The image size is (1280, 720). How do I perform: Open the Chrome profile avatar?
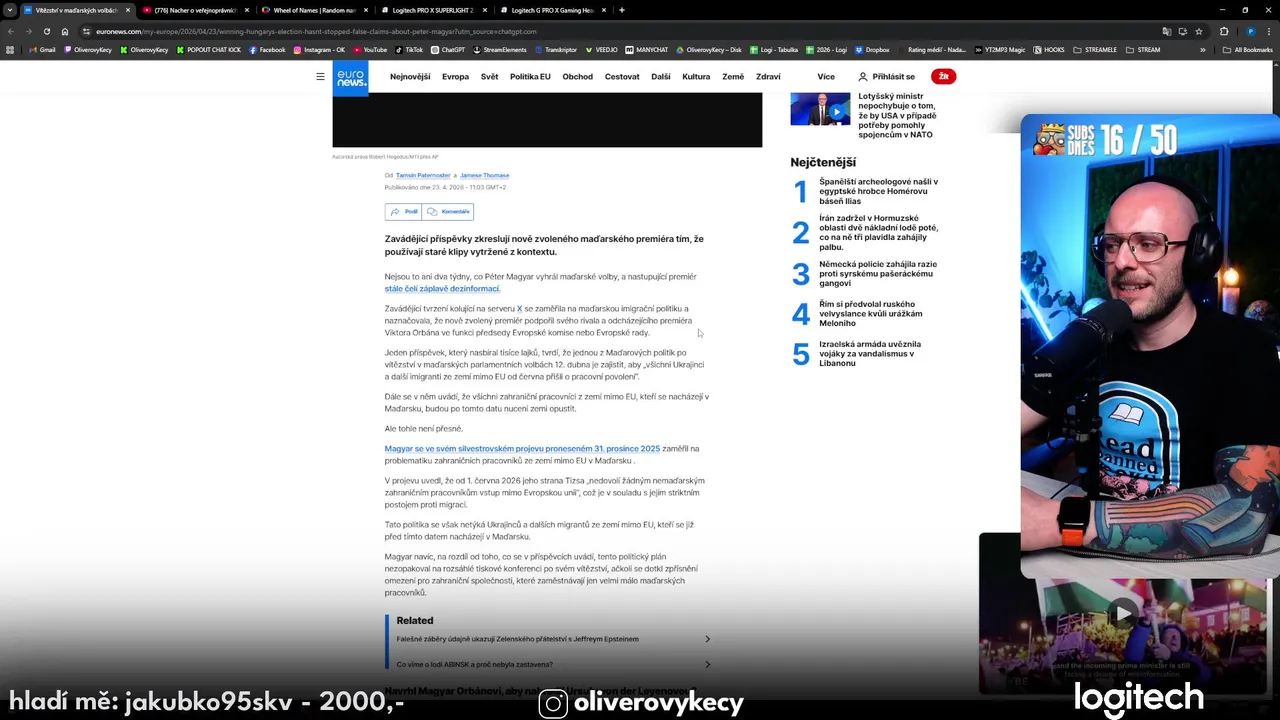click(x=1250, y=31)
